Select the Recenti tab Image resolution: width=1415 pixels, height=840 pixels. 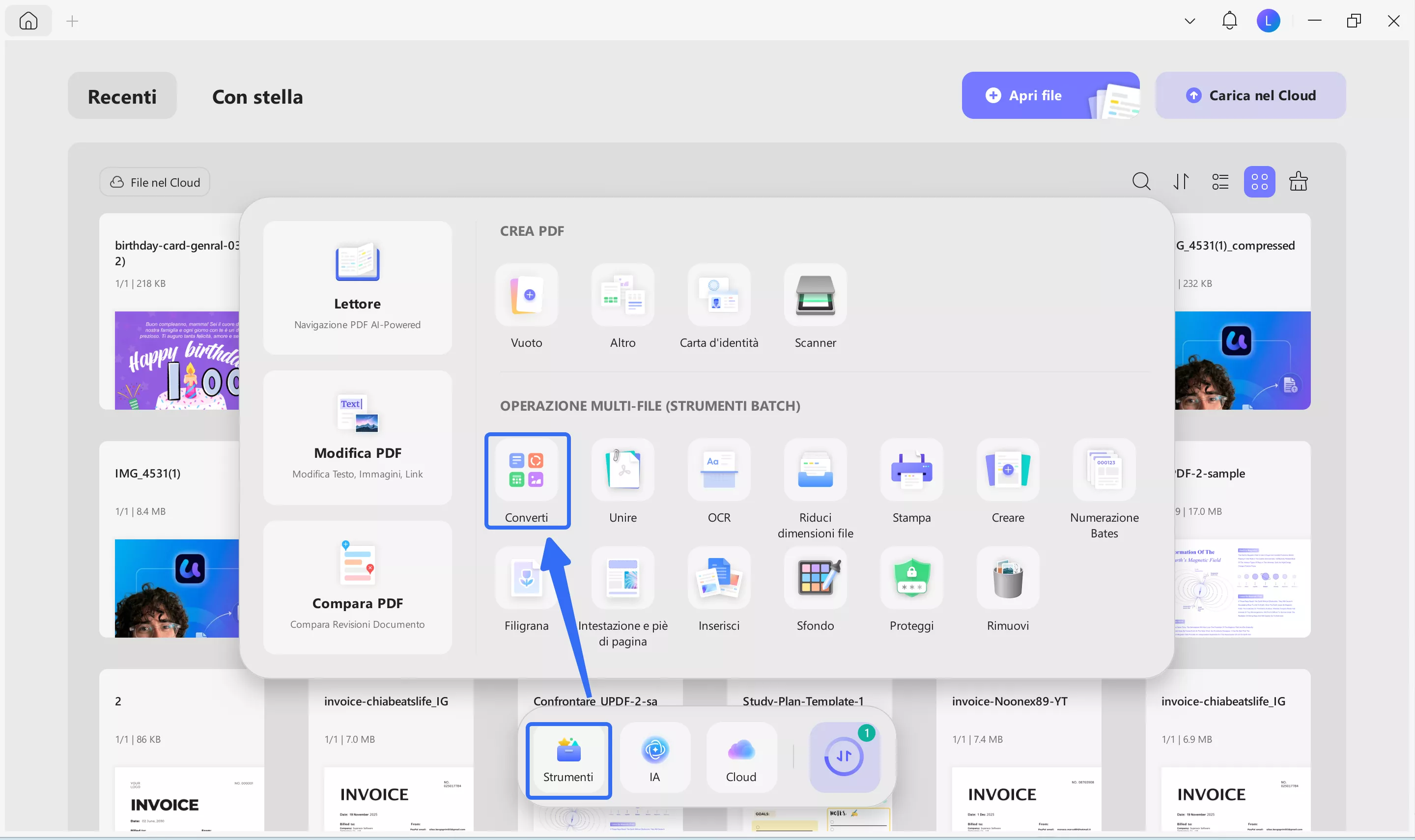coord(122,96)
